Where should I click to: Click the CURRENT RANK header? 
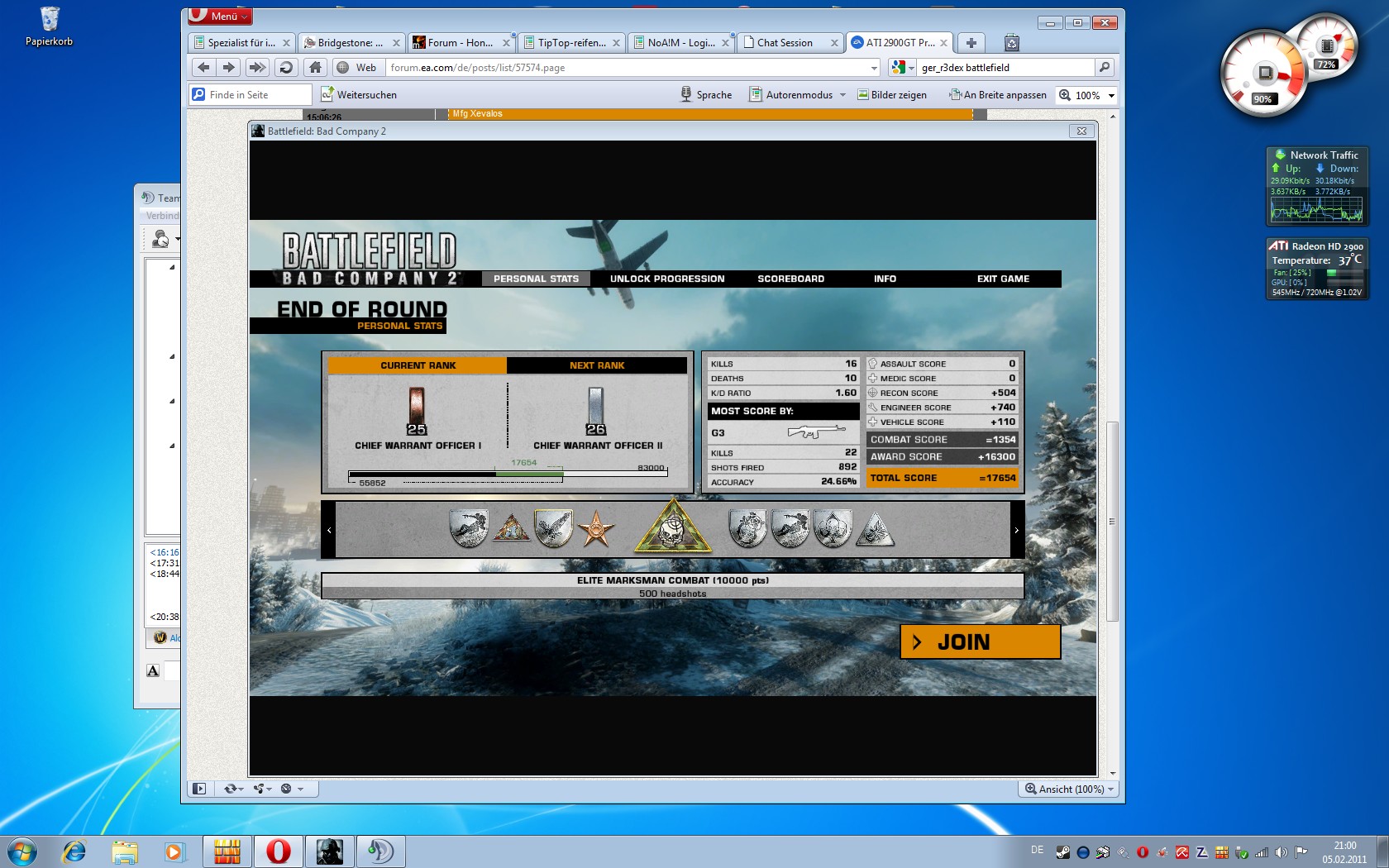(418, 365)
